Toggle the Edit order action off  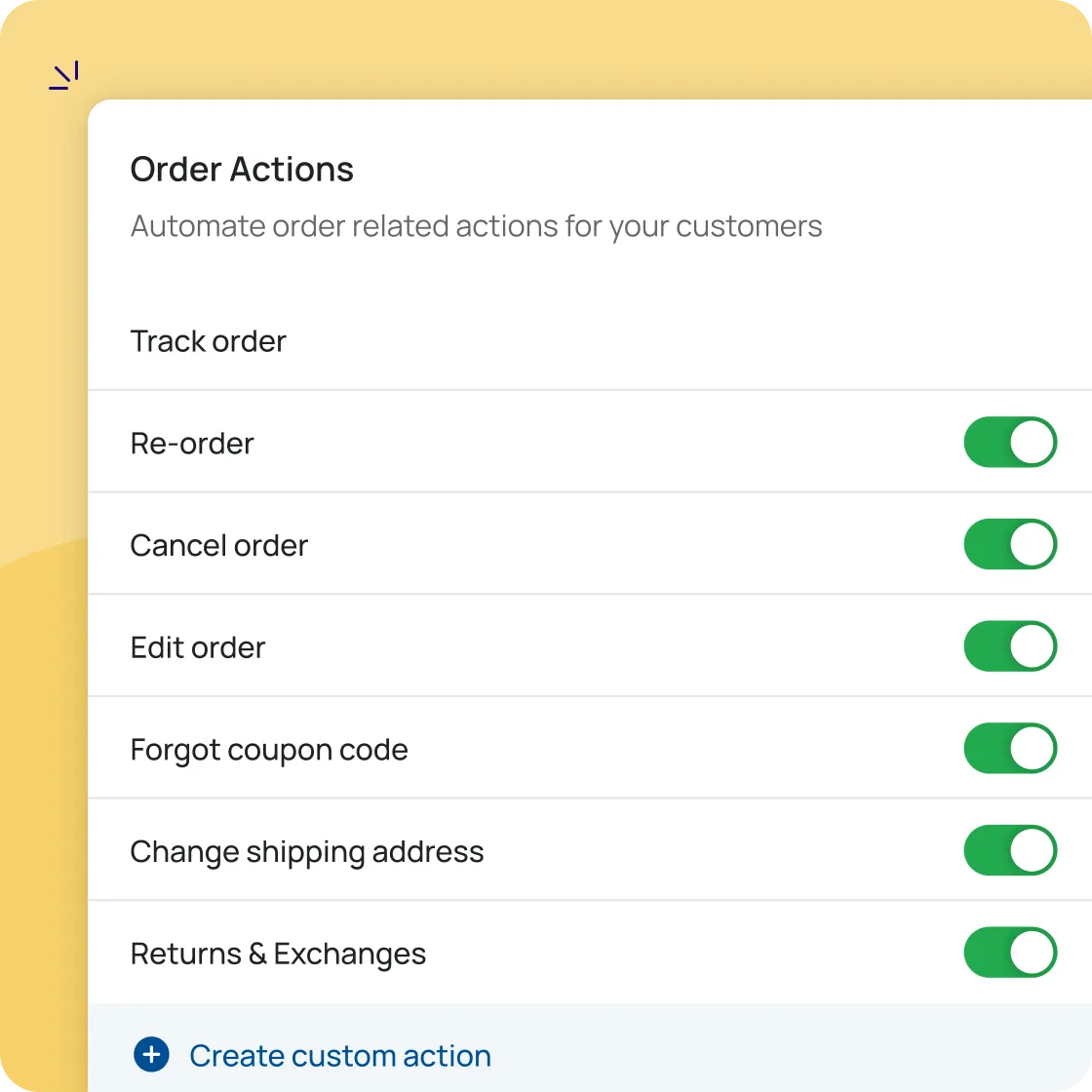click(1010, 646)
